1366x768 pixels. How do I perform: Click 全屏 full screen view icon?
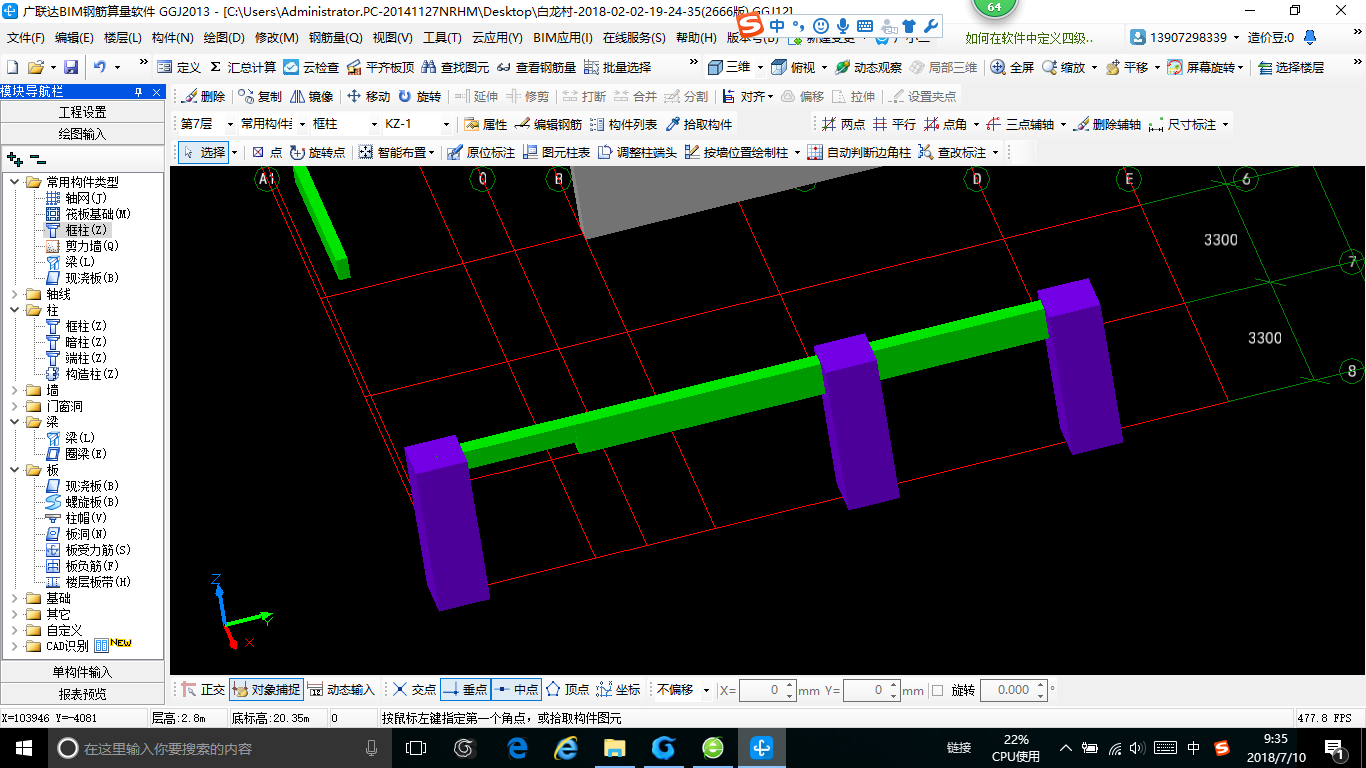tap(1012, 67)
